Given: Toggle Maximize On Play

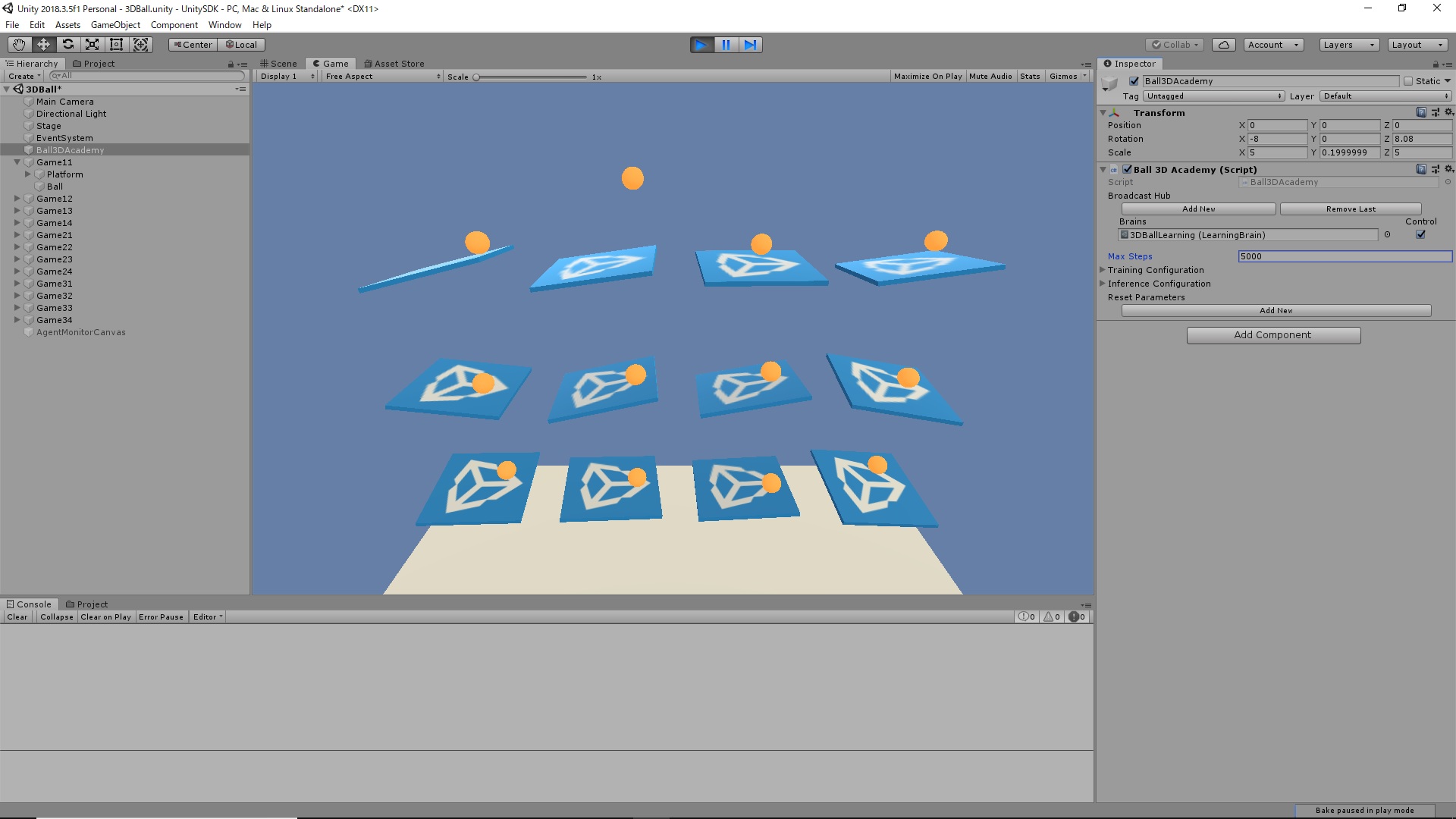Looking at the screenshot, I should point(927,77).
